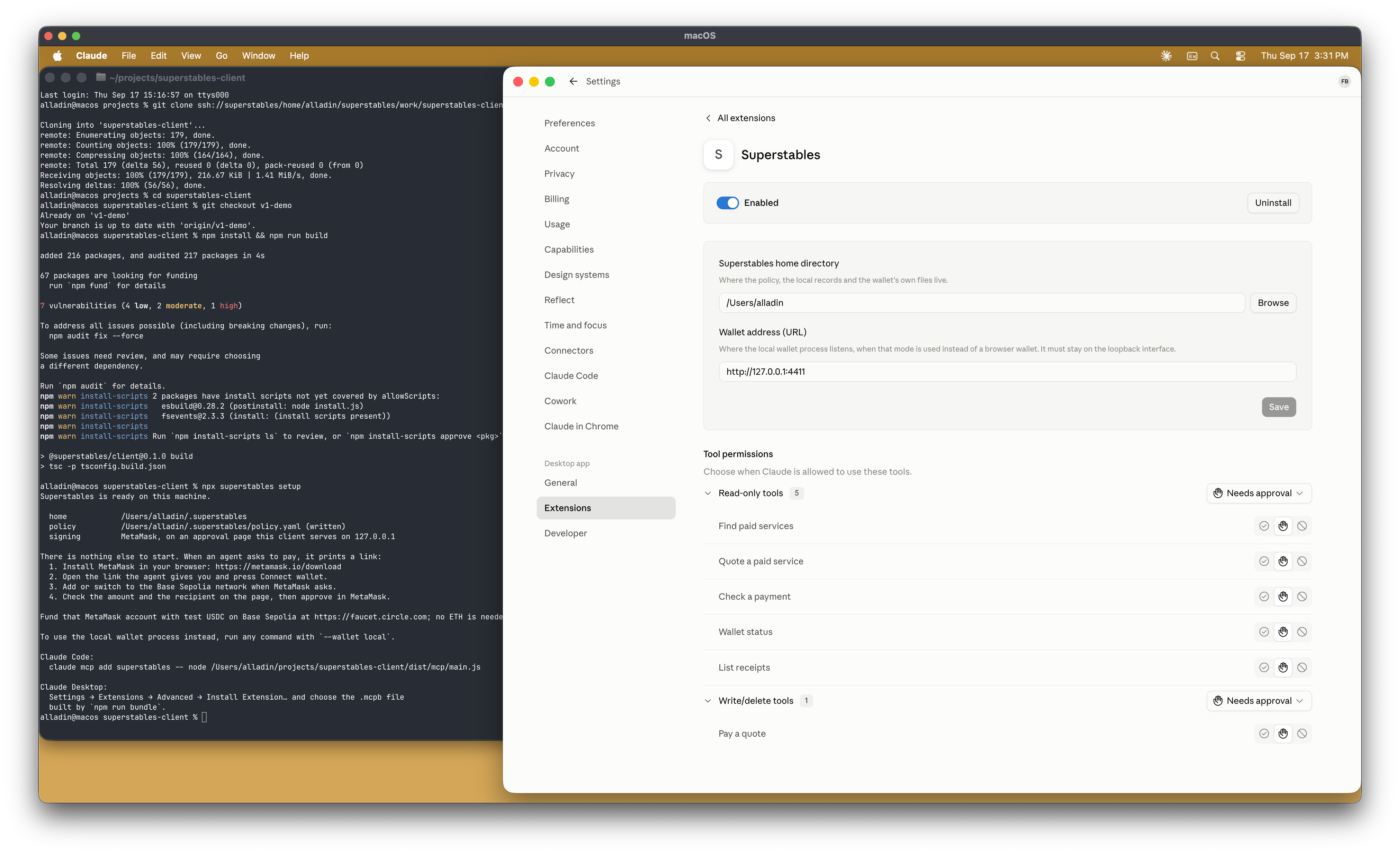Click the Superstables home directory field

981,303
